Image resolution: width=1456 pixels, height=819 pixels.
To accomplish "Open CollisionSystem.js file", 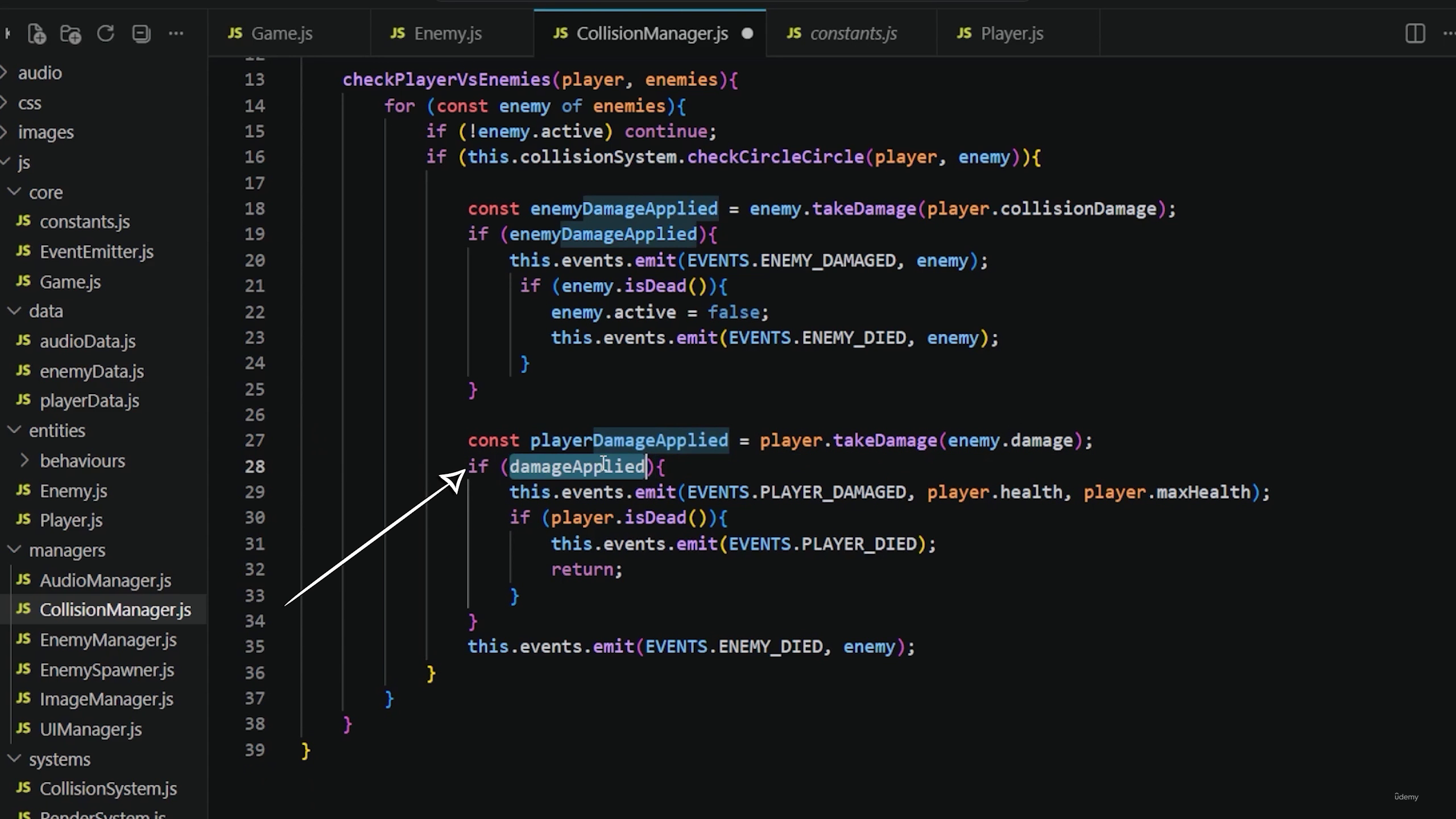I will coord(108,789).
